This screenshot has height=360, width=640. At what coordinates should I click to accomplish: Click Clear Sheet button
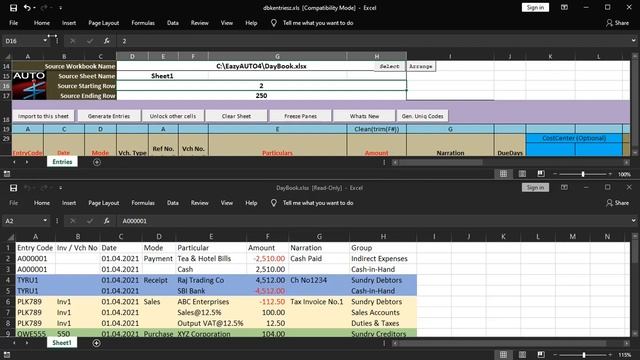pos(236,116)
